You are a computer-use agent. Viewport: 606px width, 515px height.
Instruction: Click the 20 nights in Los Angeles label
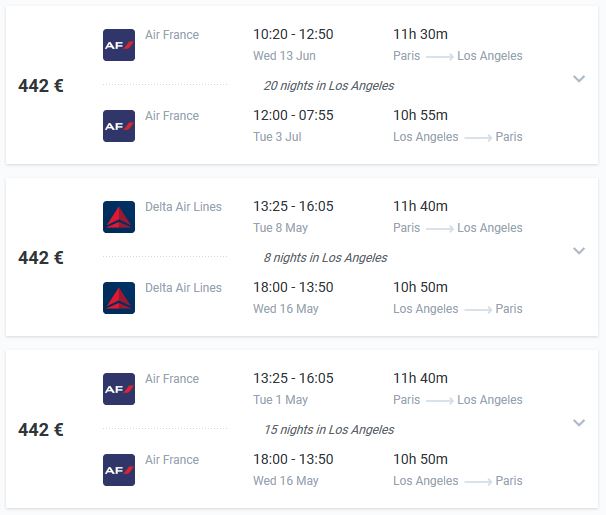pos(328,86)
